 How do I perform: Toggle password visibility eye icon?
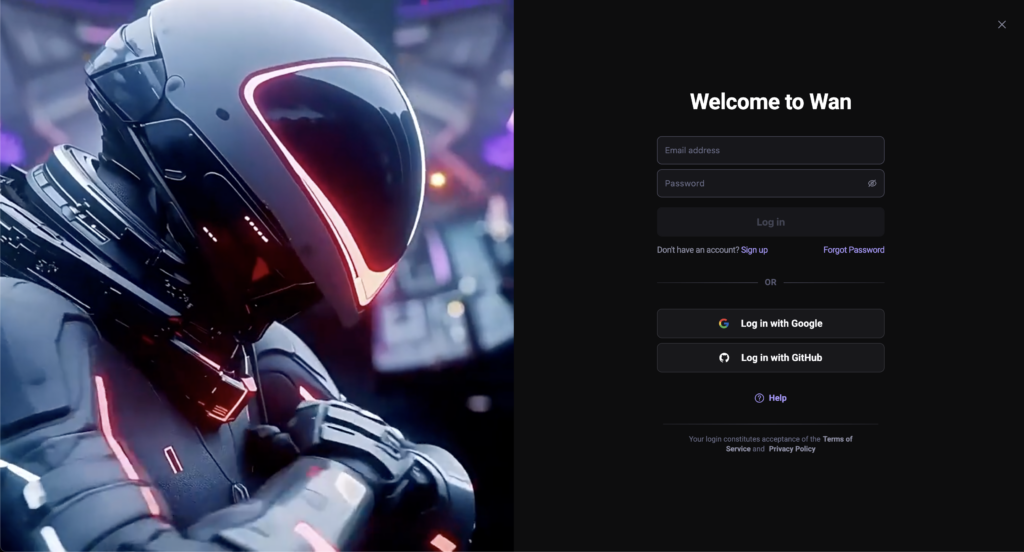[872, 184]
